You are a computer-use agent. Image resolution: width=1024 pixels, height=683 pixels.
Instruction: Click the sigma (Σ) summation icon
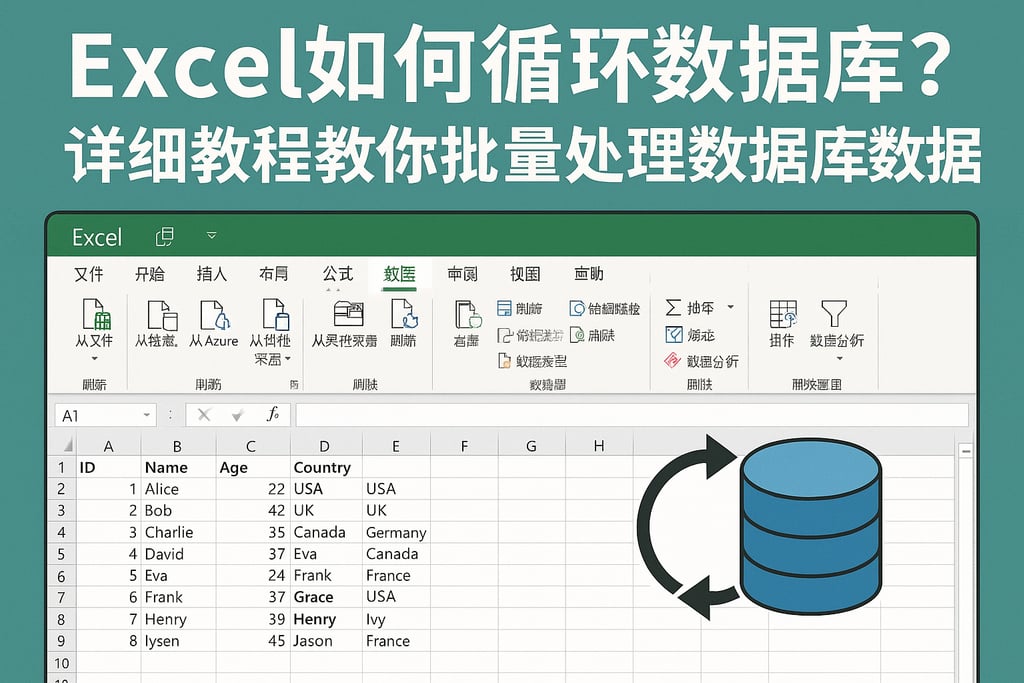pos(673,307)
